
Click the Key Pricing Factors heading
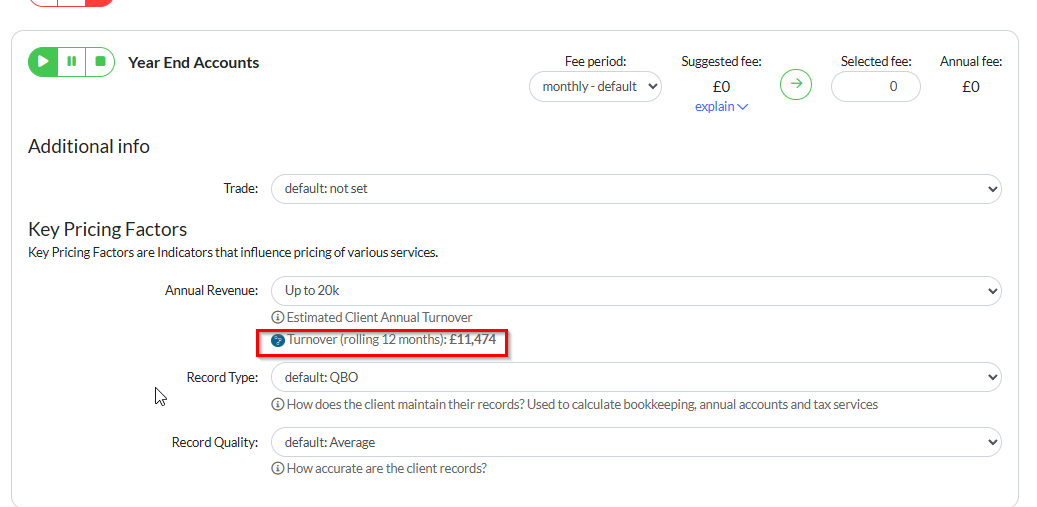tap(108, 229)
